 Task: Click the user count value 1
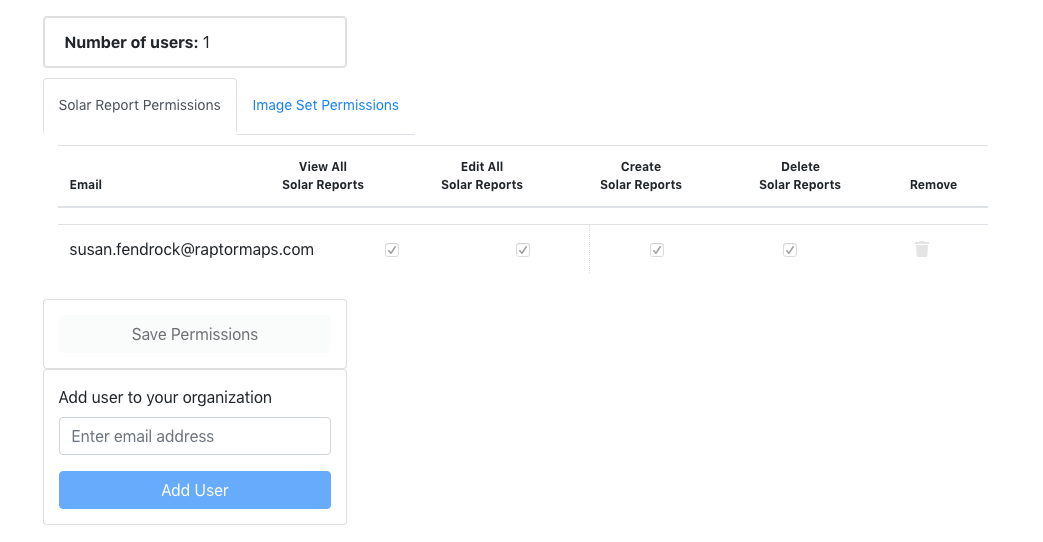207,42
